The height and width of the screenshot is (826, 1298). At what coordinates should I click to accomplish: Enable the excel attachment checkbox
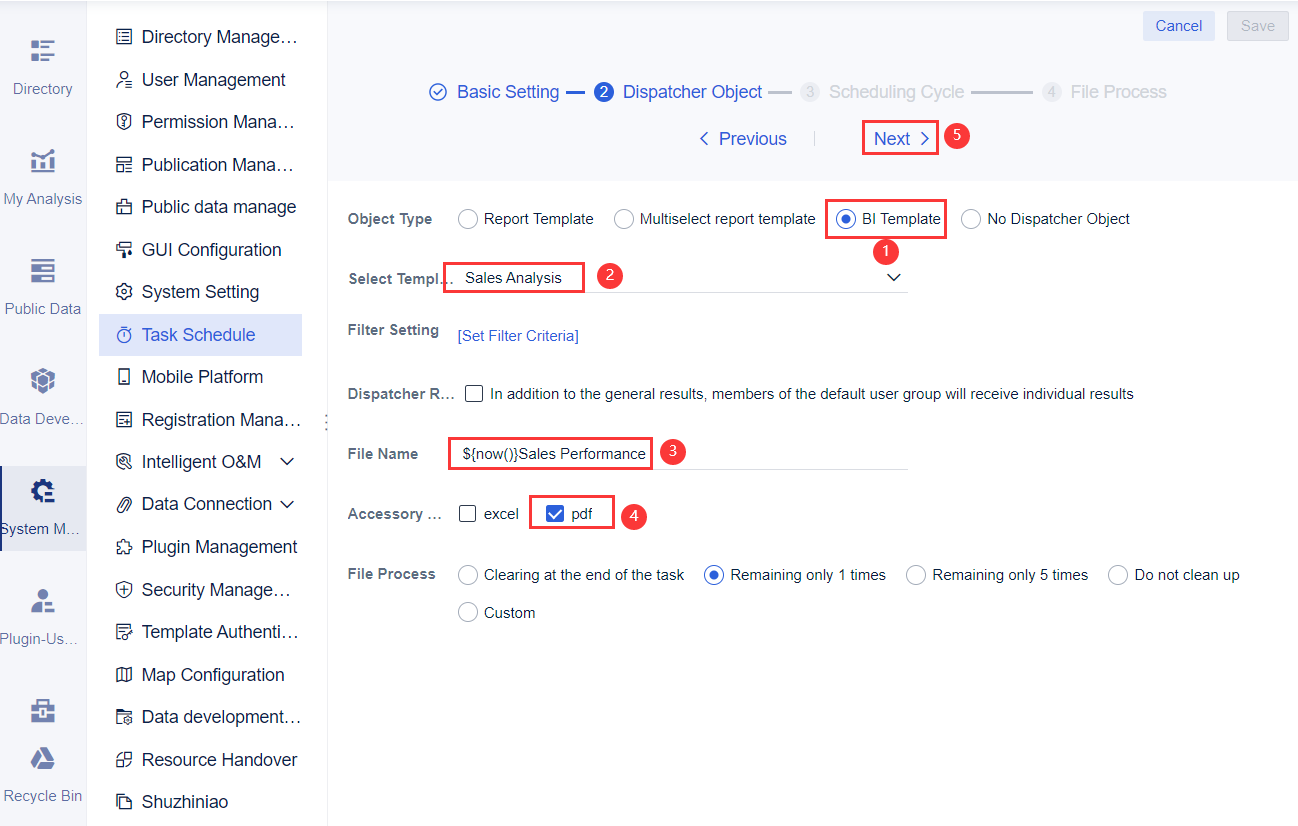coord(466,512)
